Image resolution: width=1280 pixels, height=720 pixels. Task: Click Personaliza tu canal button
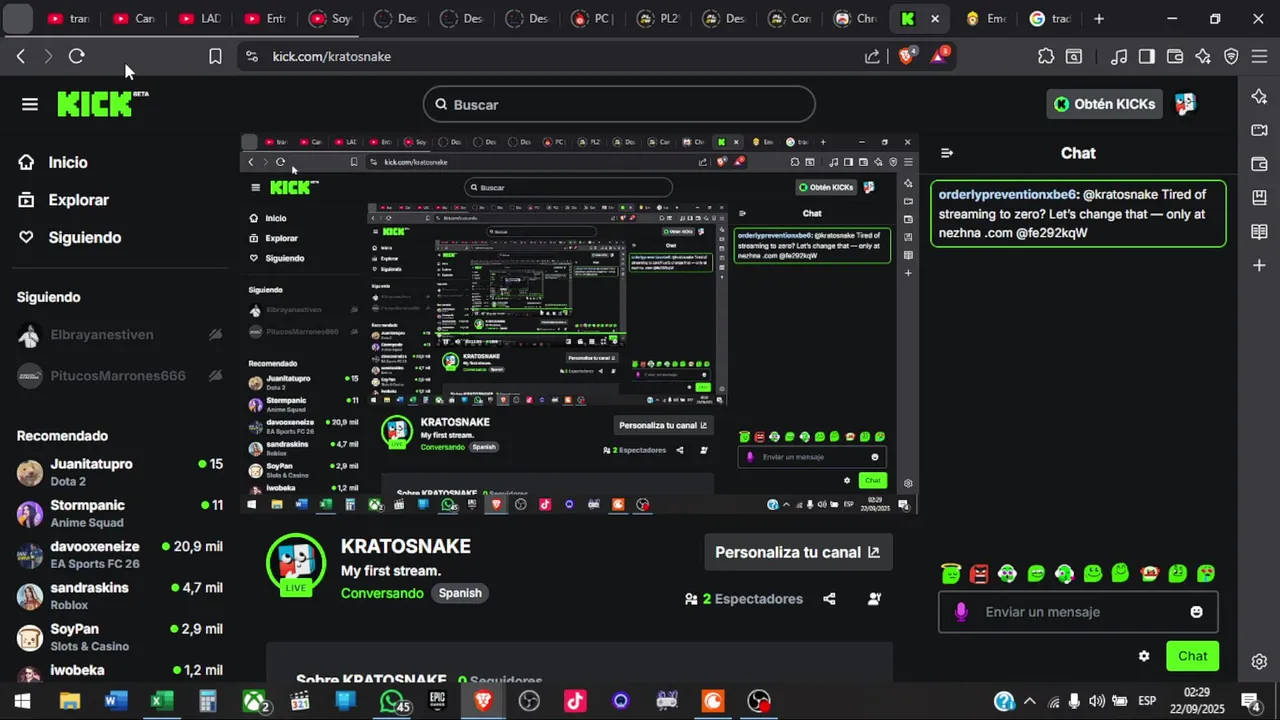click(798, 552)
